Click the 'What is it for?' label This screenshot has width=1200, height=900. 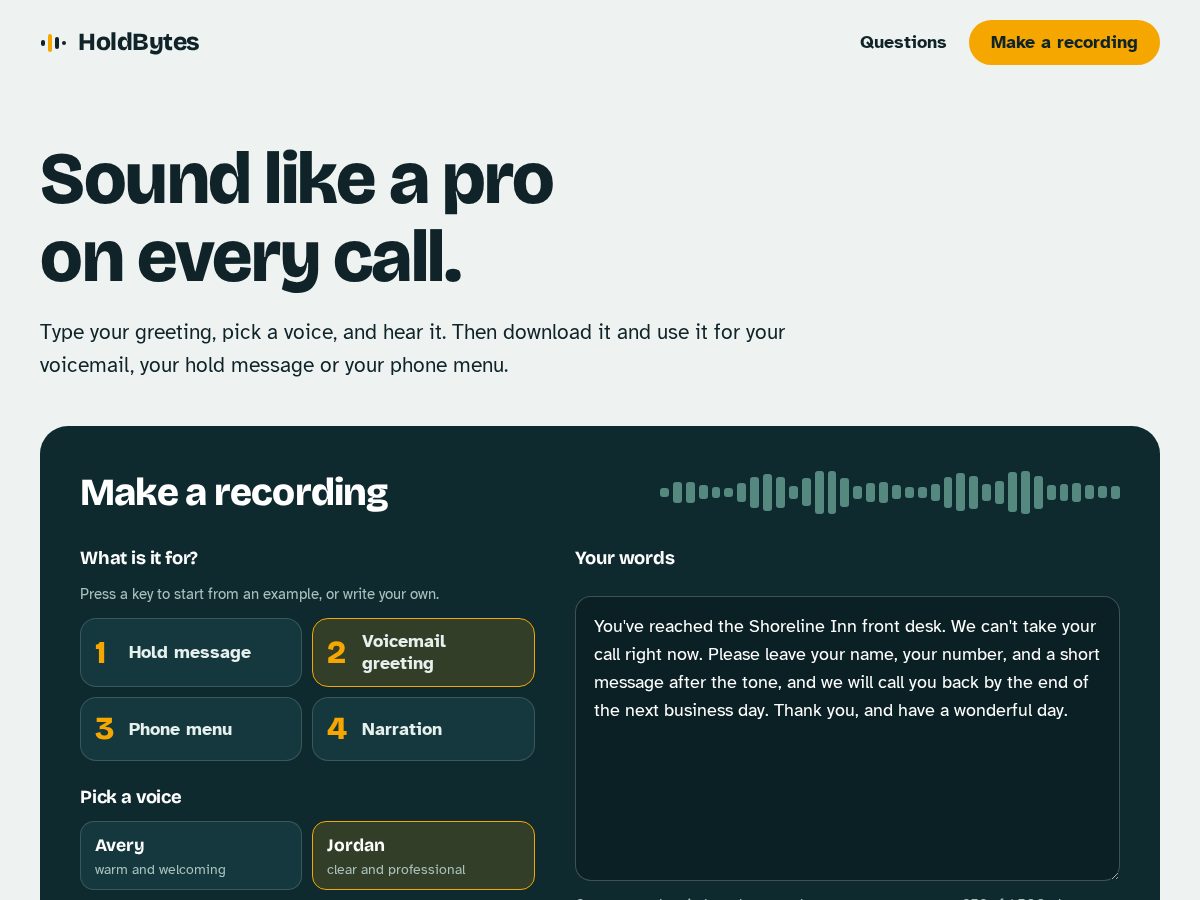[139, 558]
